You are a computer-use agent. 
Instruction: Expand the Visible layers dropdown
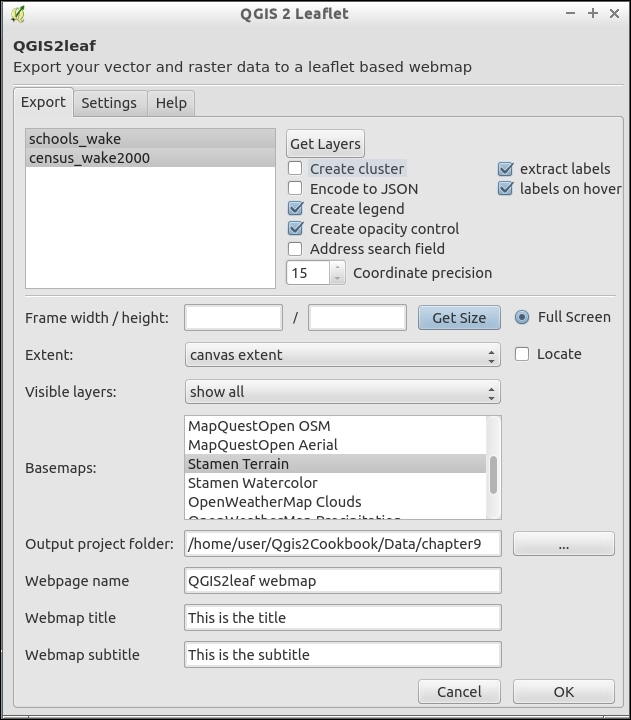[343, 392]
